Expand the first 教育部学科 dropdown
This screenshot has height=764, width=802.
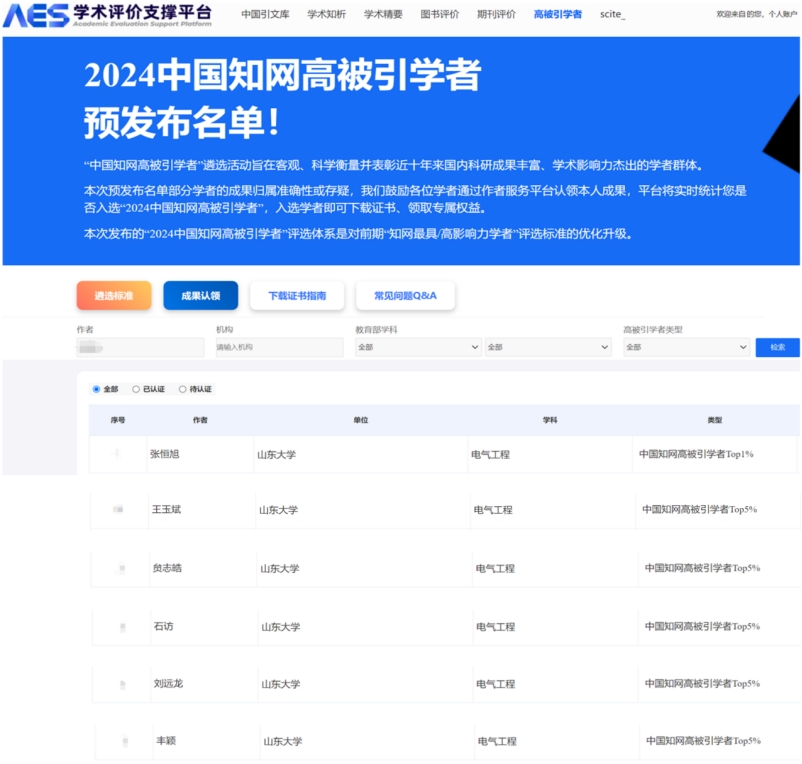[x=418, y=347]
